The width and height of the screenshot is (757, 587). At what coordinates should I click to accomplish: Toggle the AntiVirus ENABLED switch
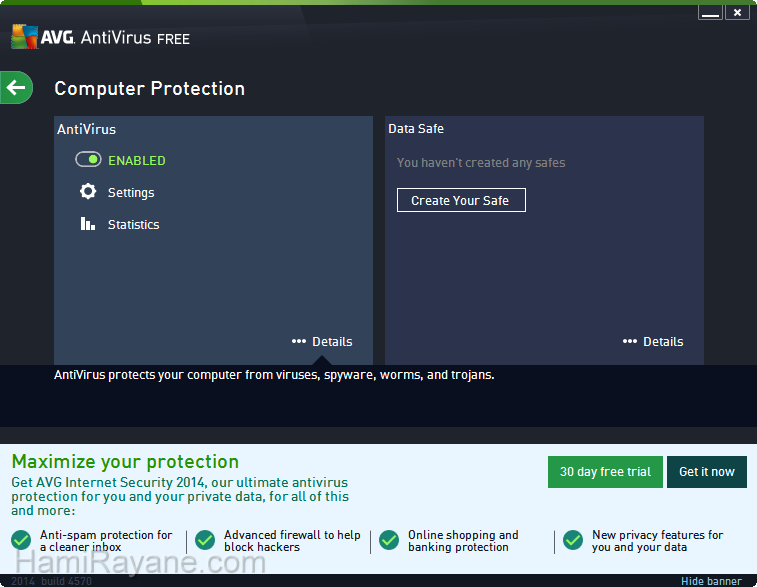88,160
